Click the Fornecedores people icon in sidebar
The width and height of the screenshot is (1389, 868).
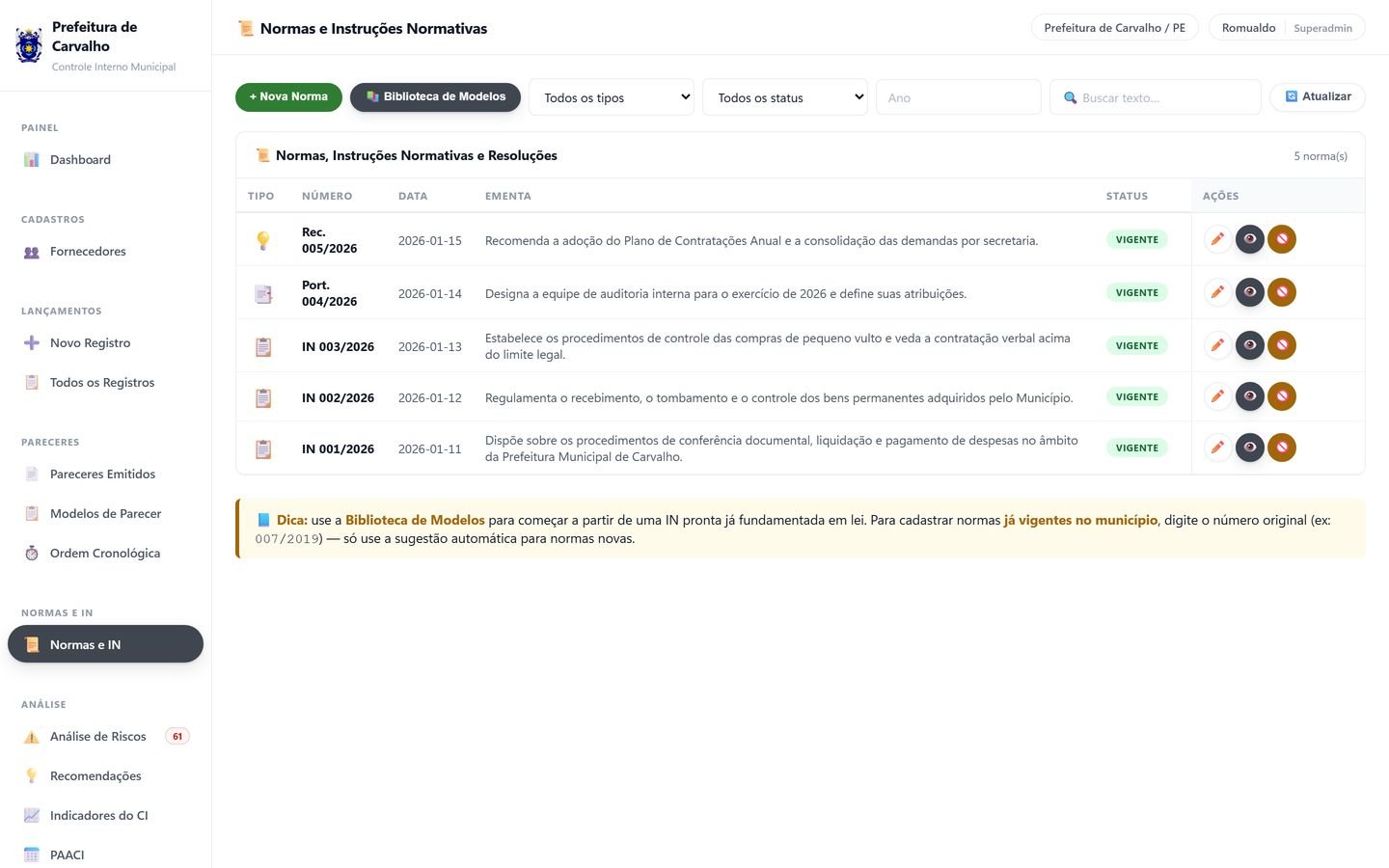tap(32, 252)
